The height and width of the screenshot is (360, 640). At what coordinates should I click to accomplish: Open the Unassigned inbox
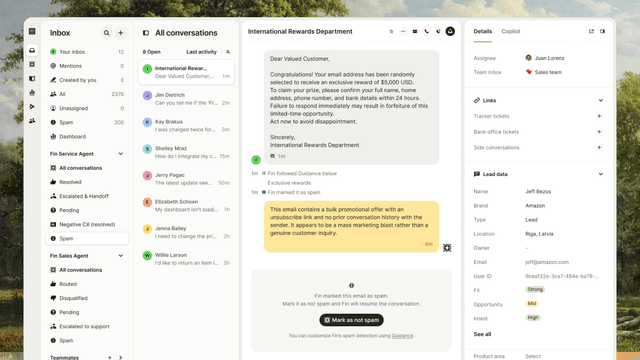(x=87, y=108)
